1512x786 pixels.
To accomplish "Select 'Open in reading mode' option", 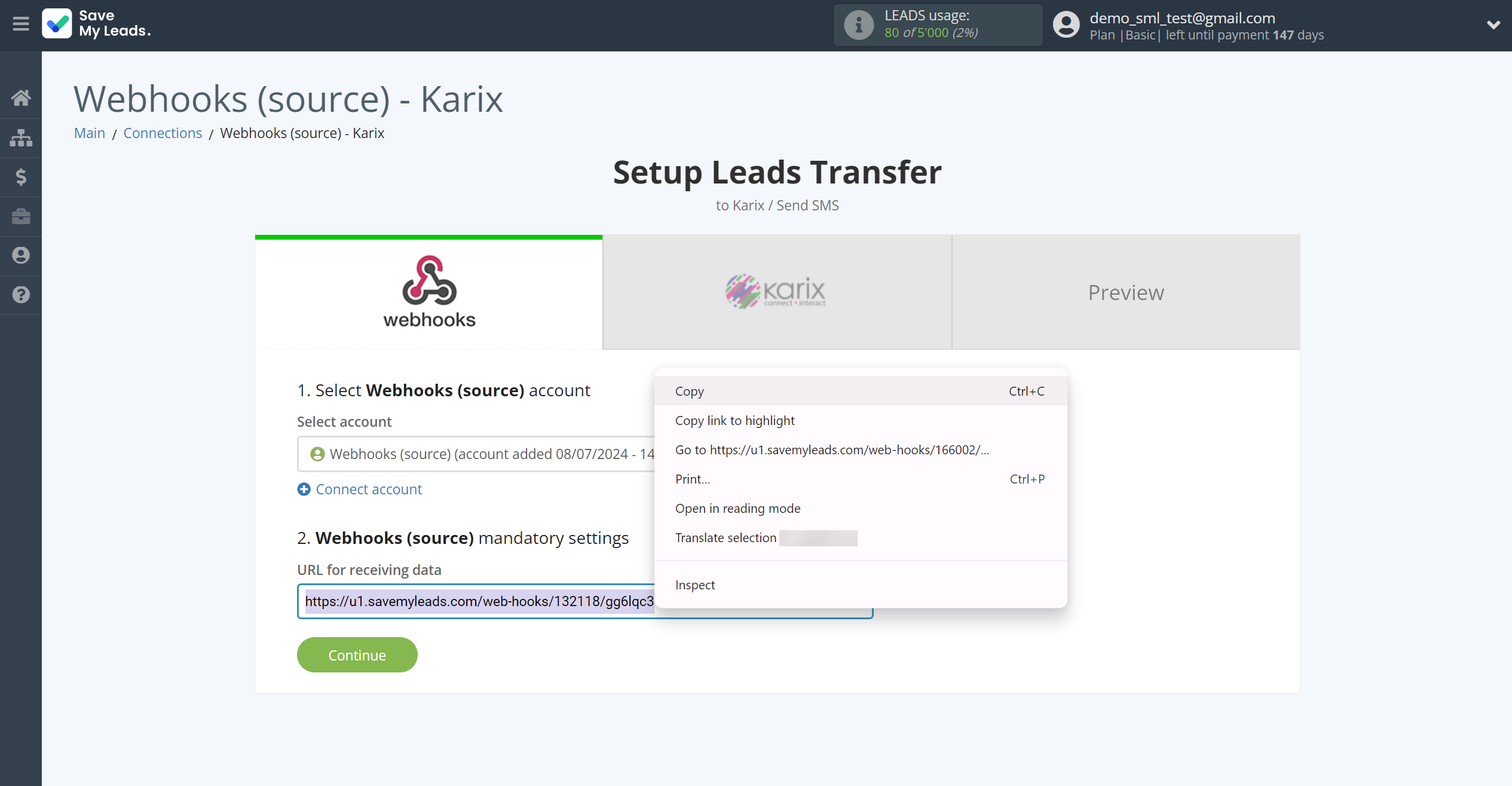I will tap(737, 508).
